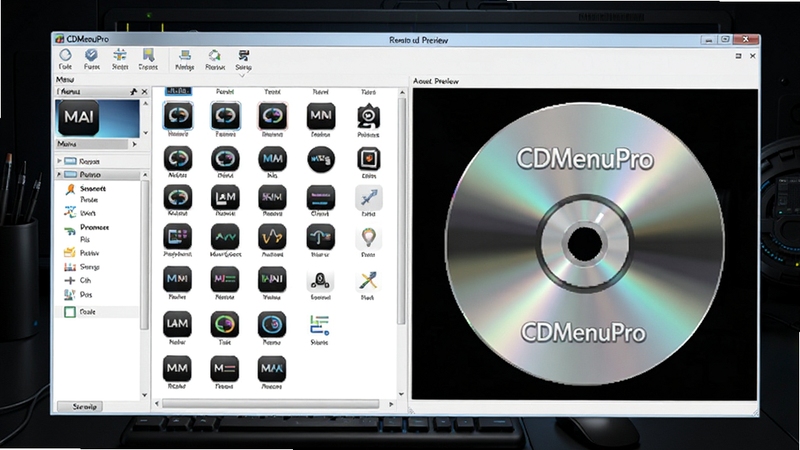Select the dashboard panels icon with purple squares

click(x=178, y=237)
